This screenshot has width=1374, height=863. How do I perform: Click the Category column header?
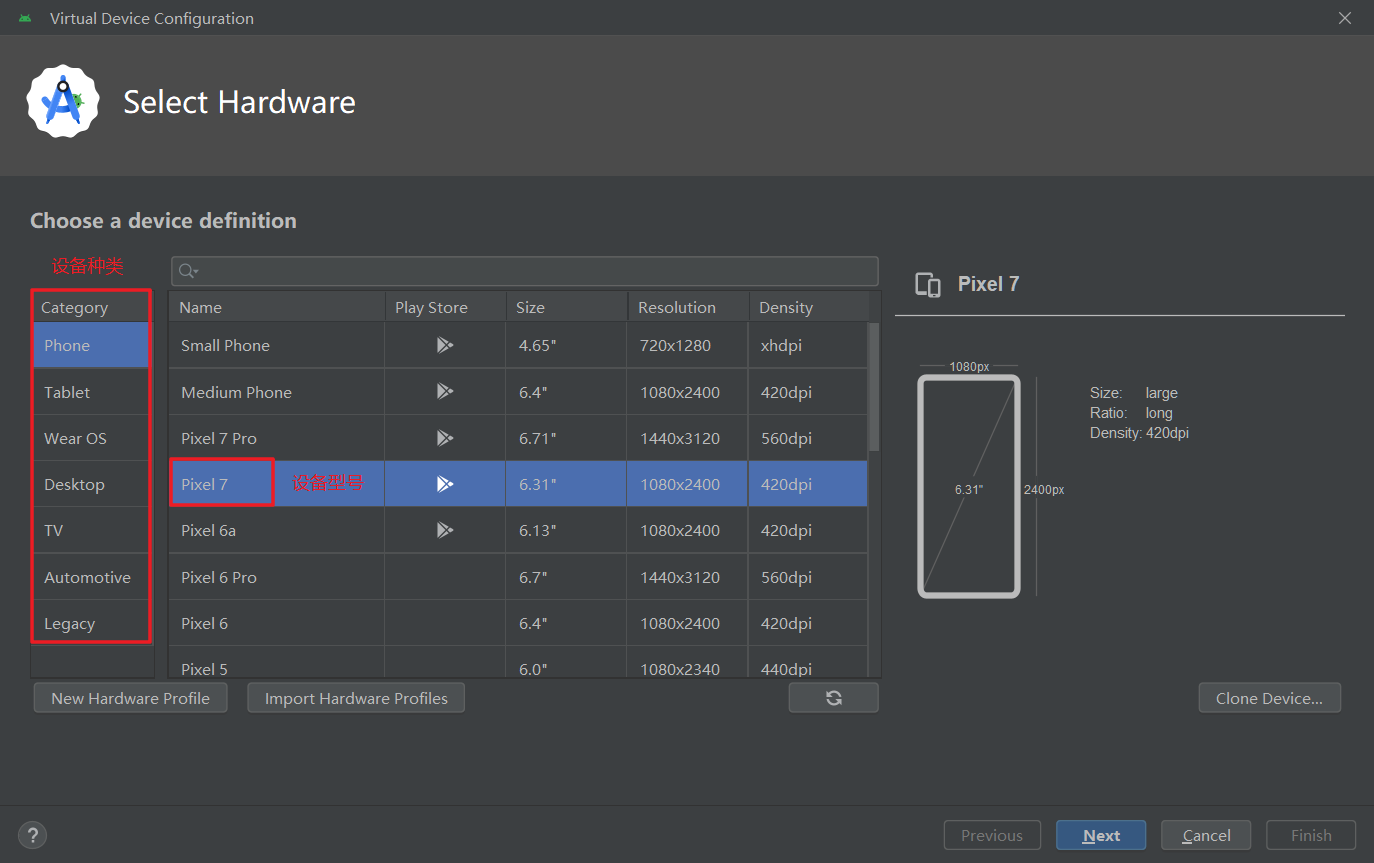click(x=91, y=307)
